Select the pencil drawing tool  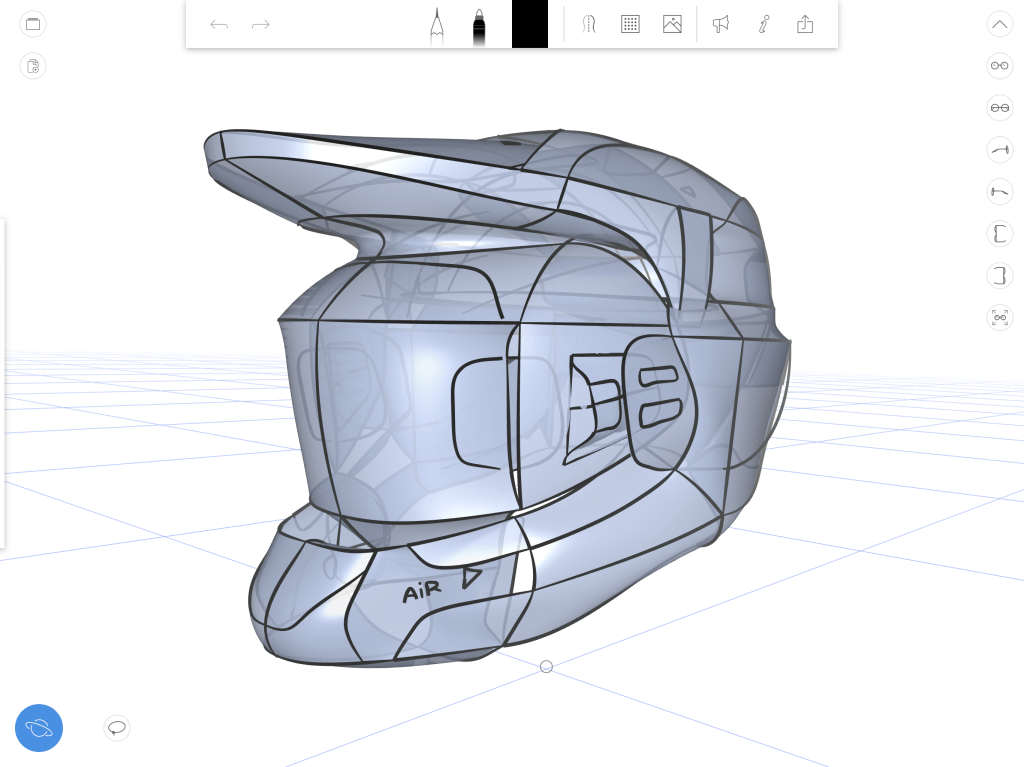coord(437,25)
